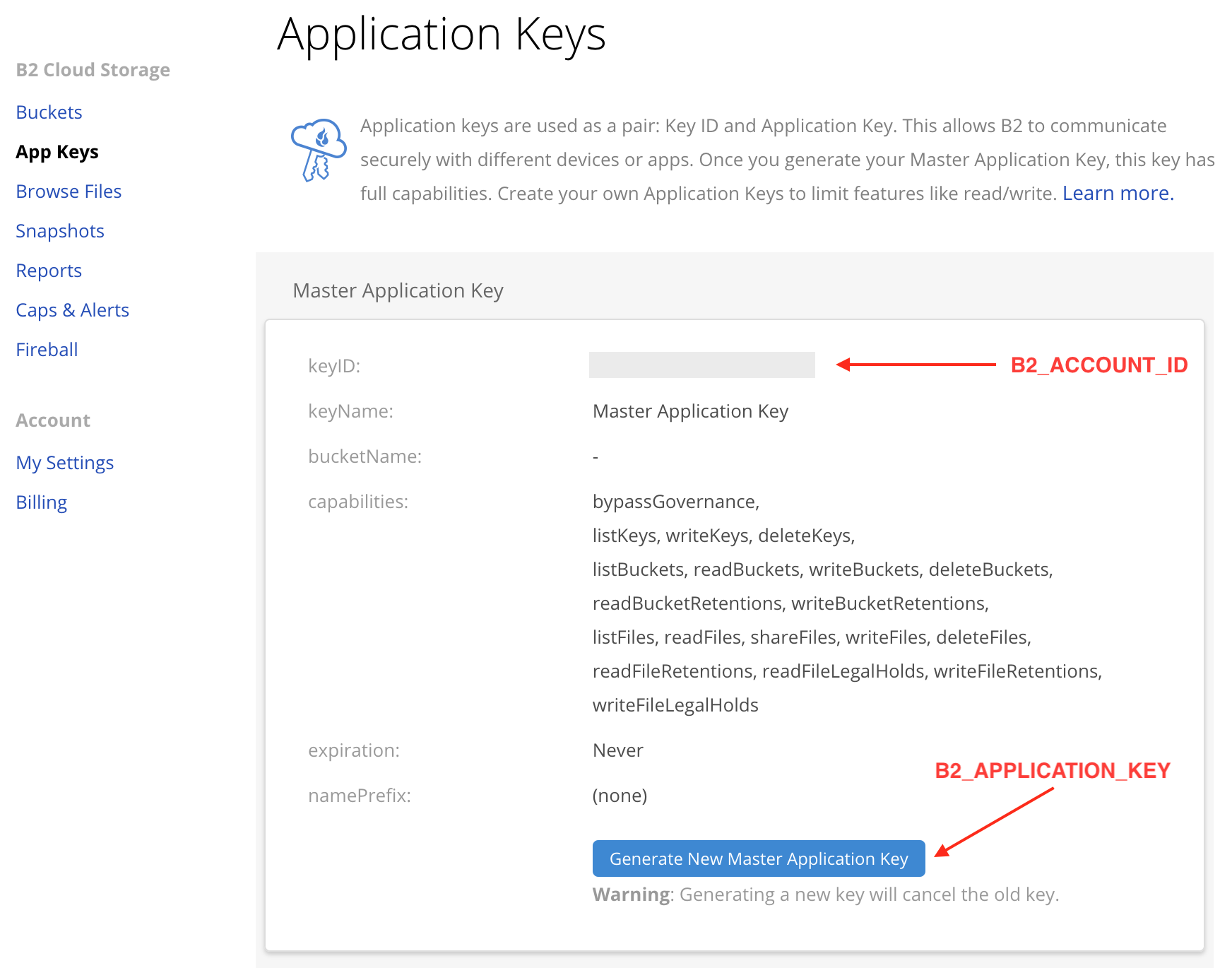This screenshot has height=968, width=1232.
Task: Click the expiration value Never
Action: (618, 750)
